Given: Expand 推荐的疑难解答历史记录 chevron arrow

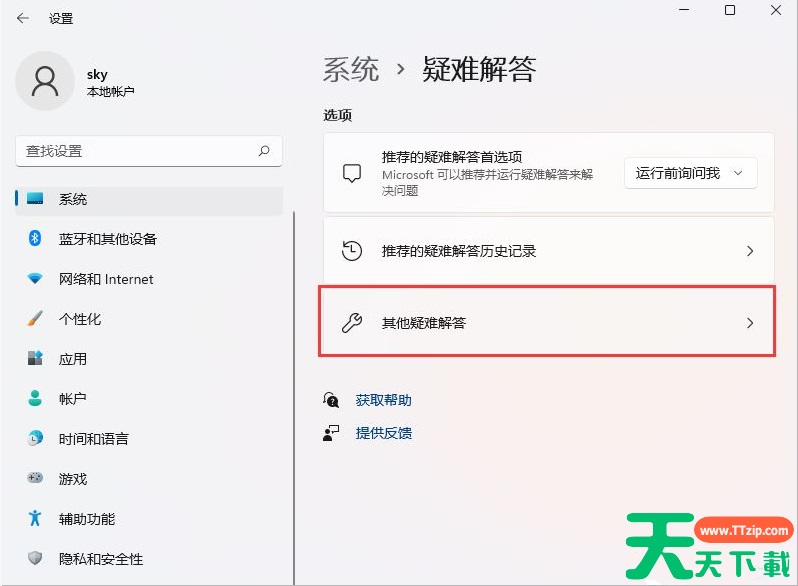Looking at the screenshot, I should 750,251.
